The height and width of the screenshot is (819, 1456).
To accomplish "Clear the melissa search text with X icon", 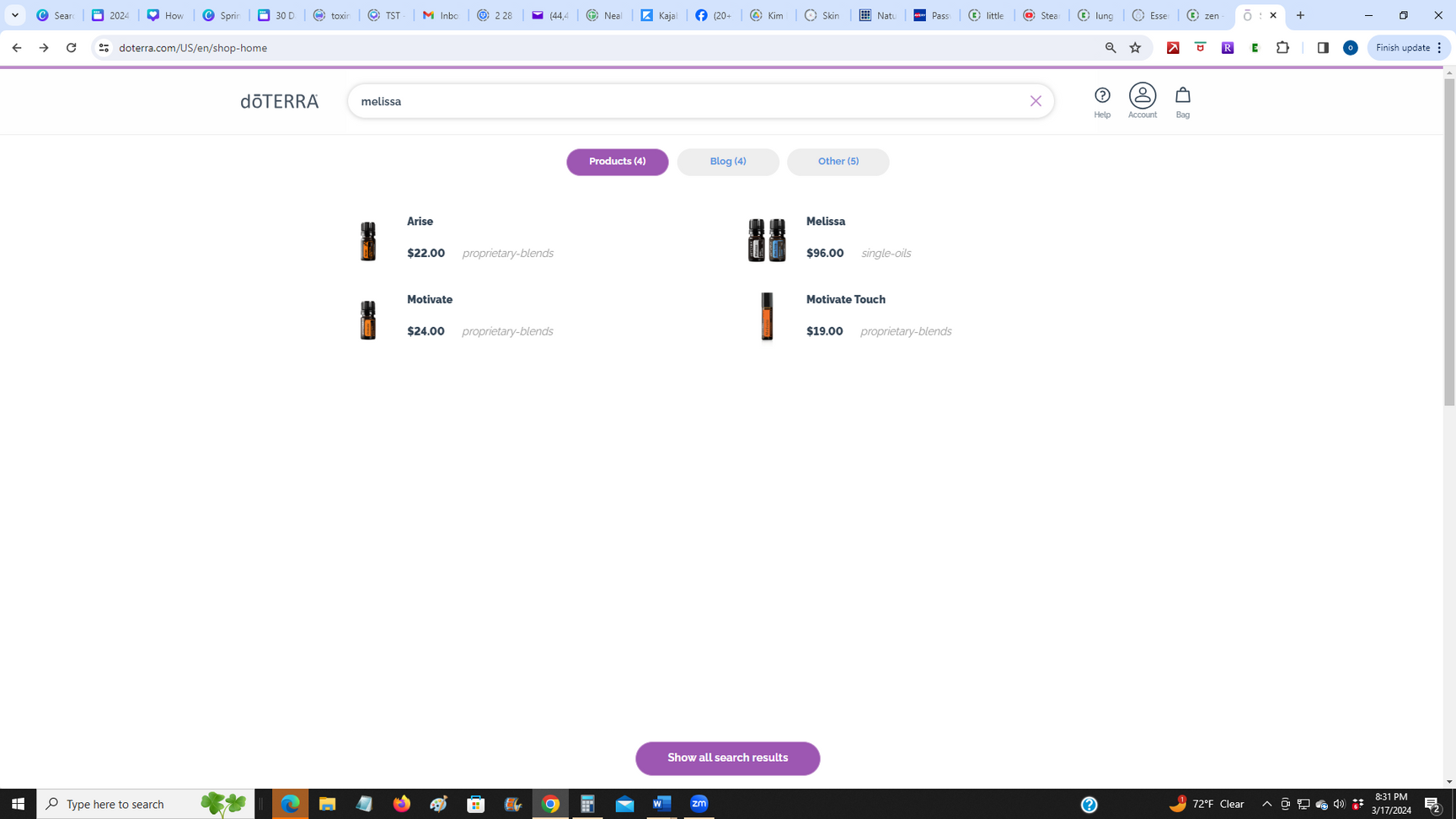I will tap(1036, 101).
